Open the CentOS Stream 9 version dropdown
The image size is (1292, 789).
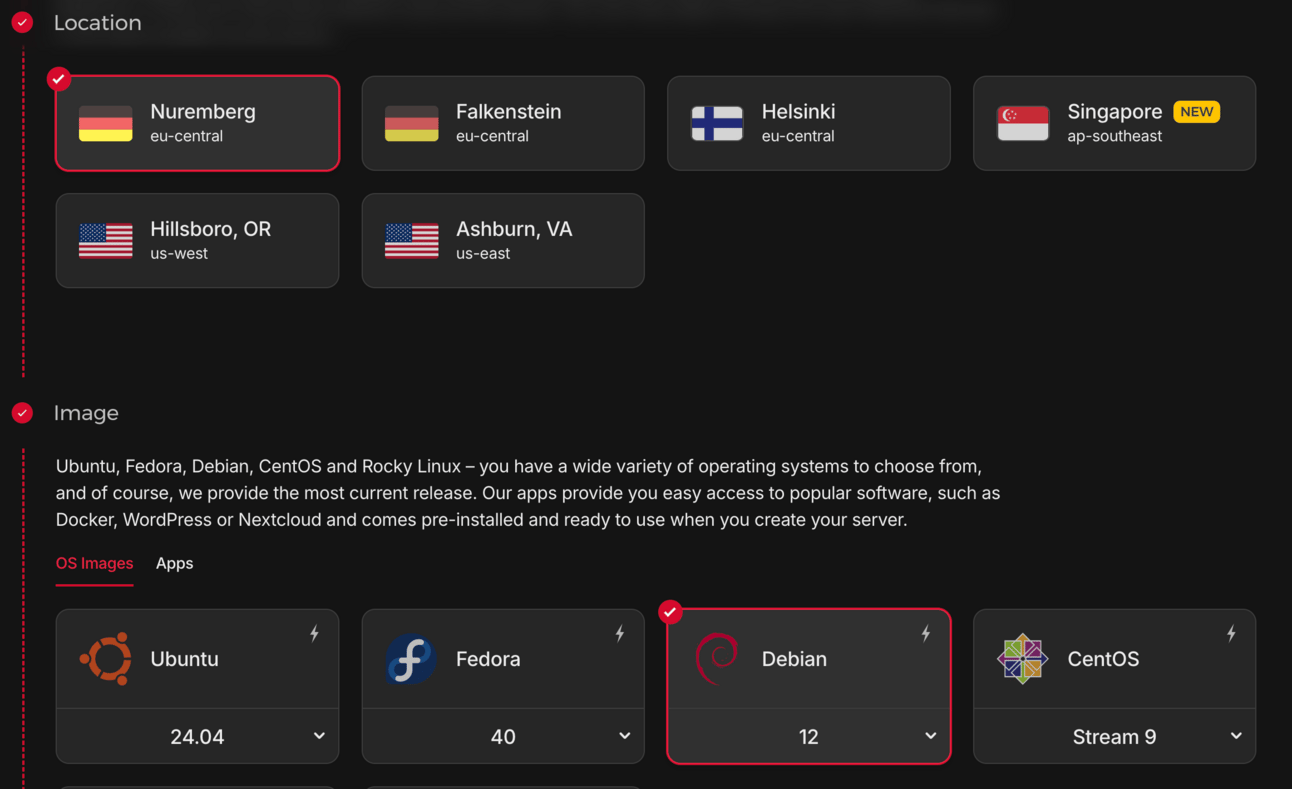pyautogui.click(x=1114, y=736)
